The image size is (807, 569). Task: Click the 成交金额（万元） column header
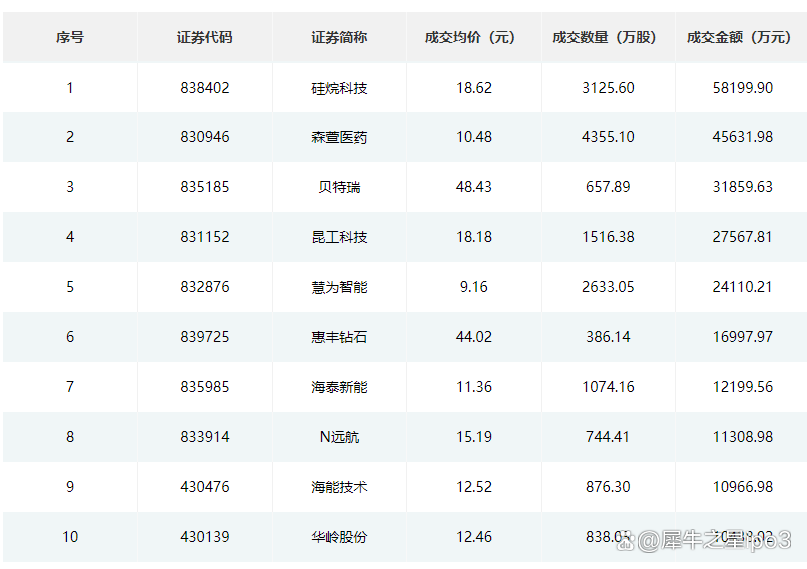pos(739,38)
